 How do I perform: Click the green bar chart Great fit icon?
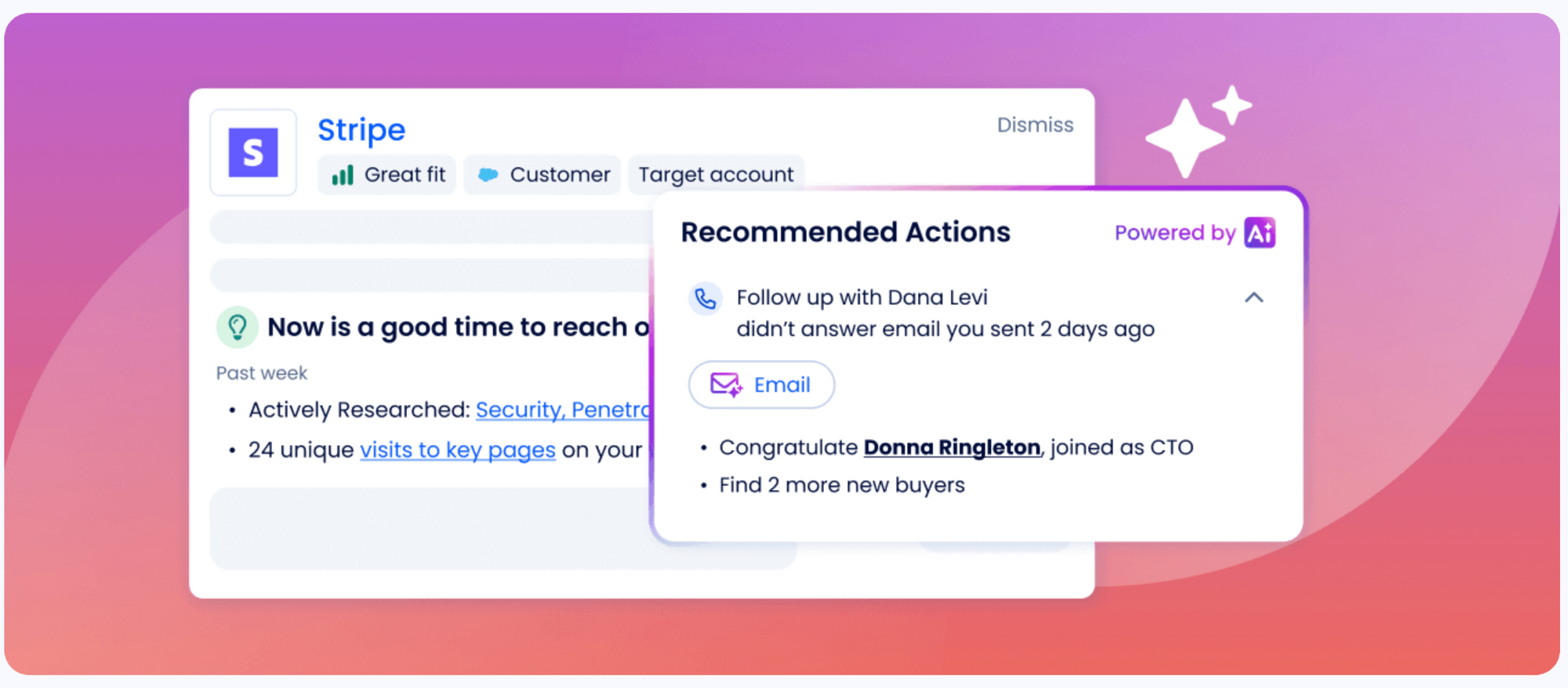343,175
